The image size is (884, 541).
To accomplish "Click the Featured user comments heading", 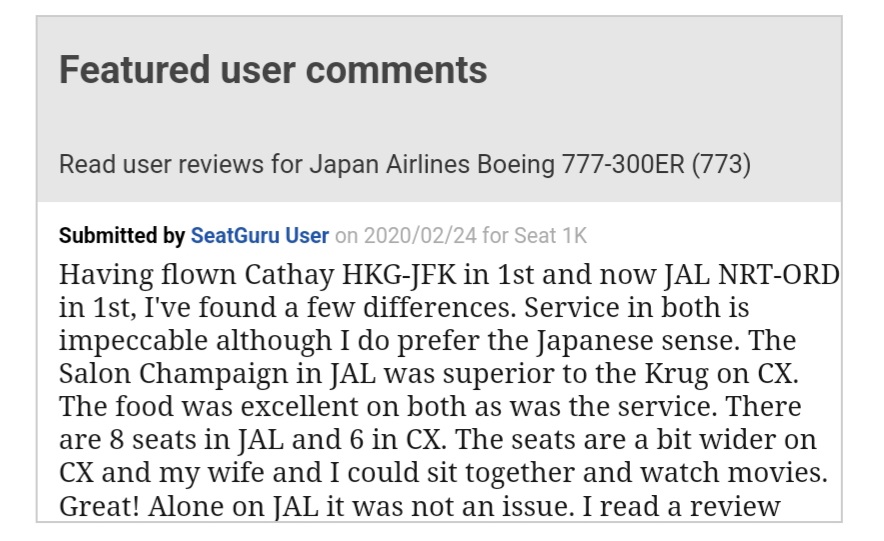I will pyautogui.click(x=273, y=70).
